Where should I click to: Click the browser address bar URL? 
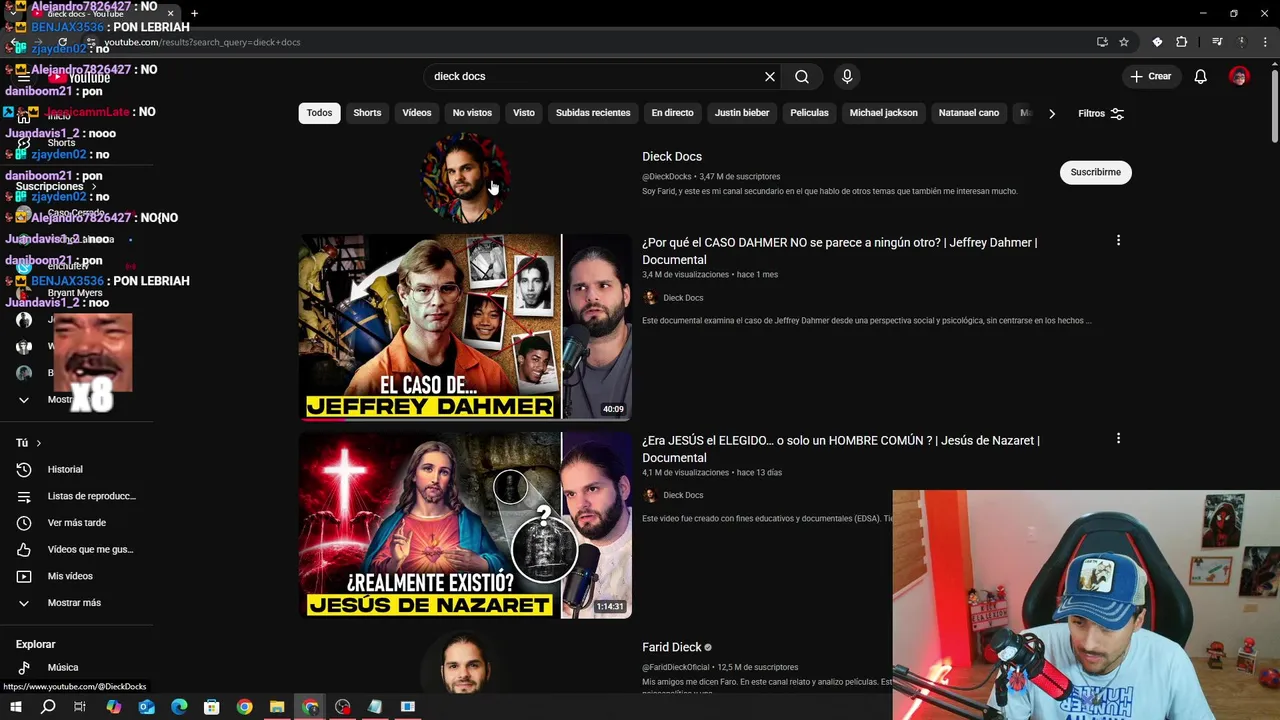tap(203, 42)
